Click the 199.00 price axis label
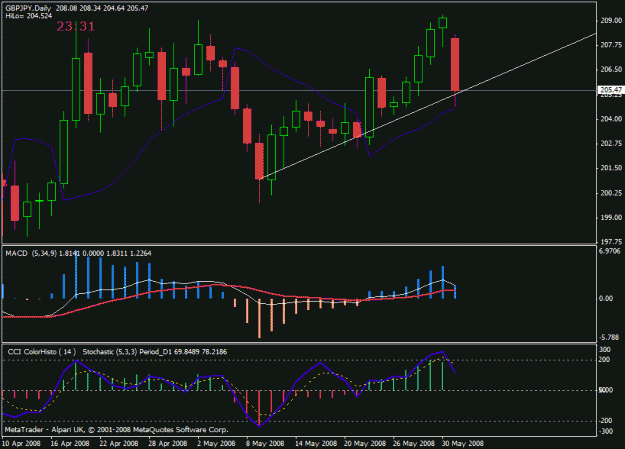This screenshot has width=625, height=449. pos(611,217)
